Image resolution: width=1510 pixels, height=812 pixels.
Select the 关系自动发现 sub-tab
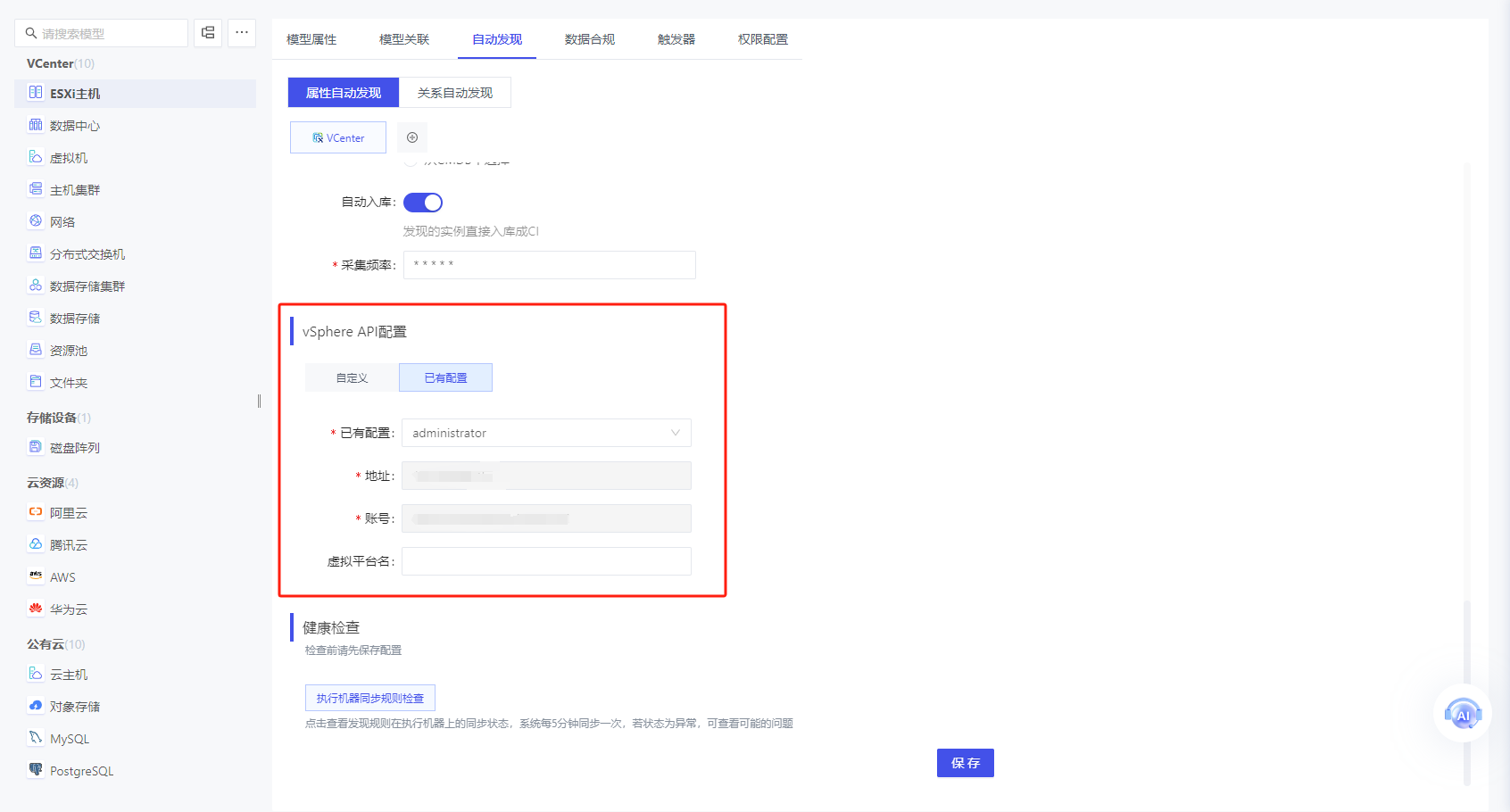(455, 93)
